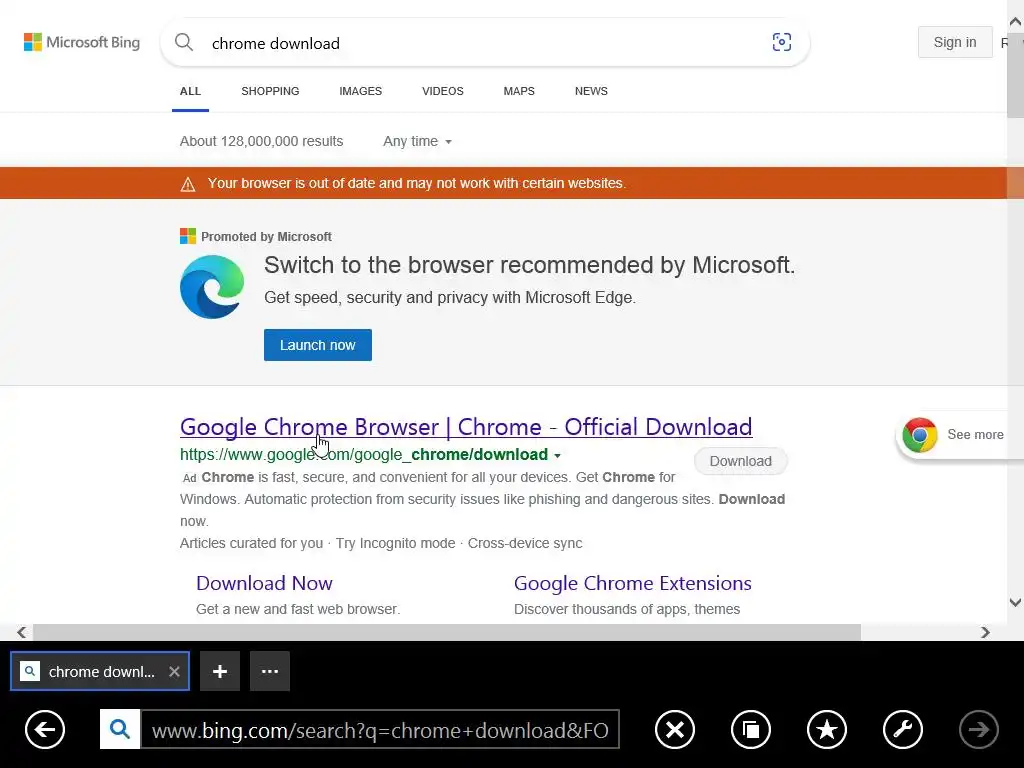The image size is (1024, 768).
Task: Click the Microsoft Edge logo
Action: point(212,287)
